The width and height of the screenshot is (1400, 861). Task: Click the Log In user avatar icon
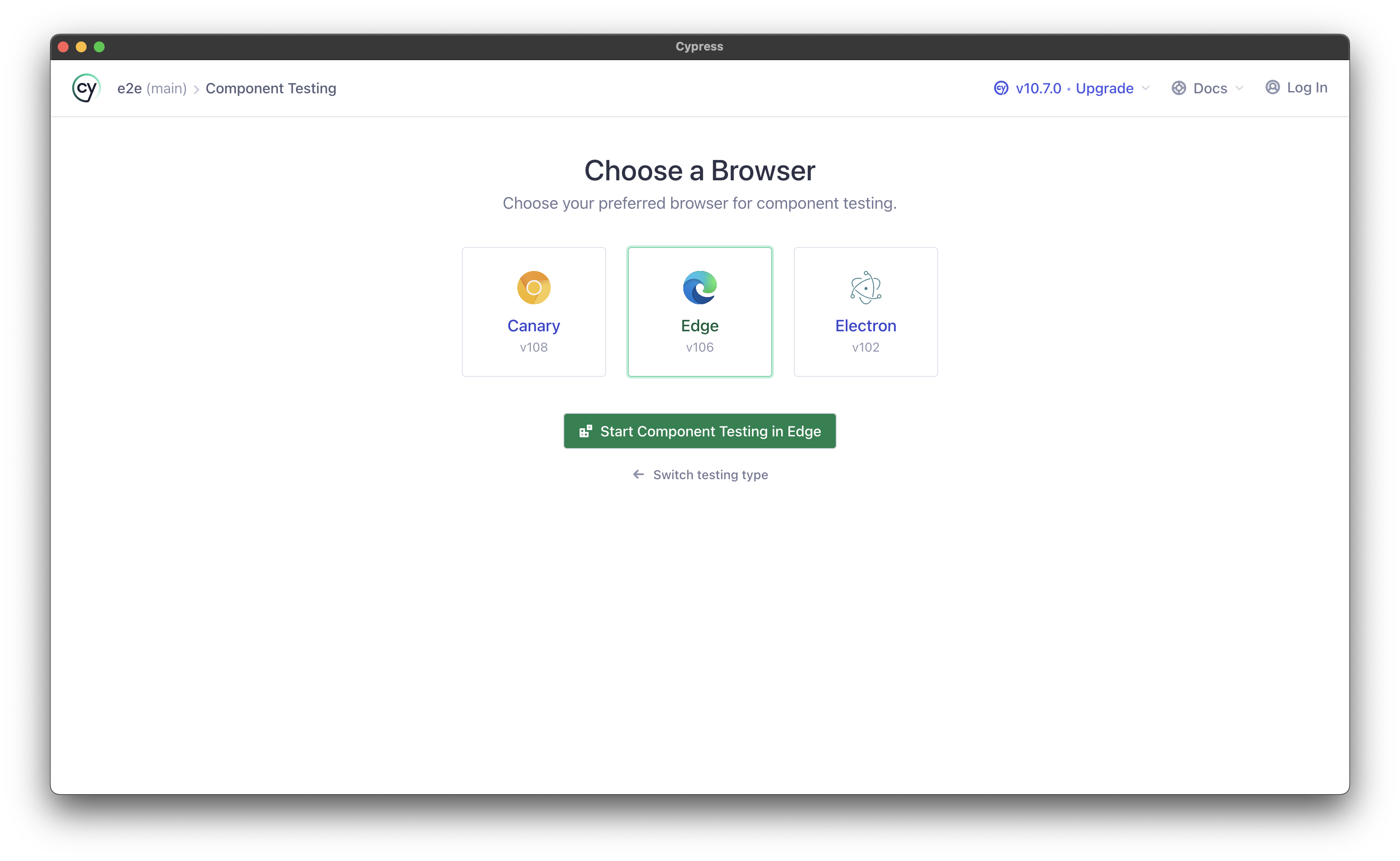point(1272,87)
